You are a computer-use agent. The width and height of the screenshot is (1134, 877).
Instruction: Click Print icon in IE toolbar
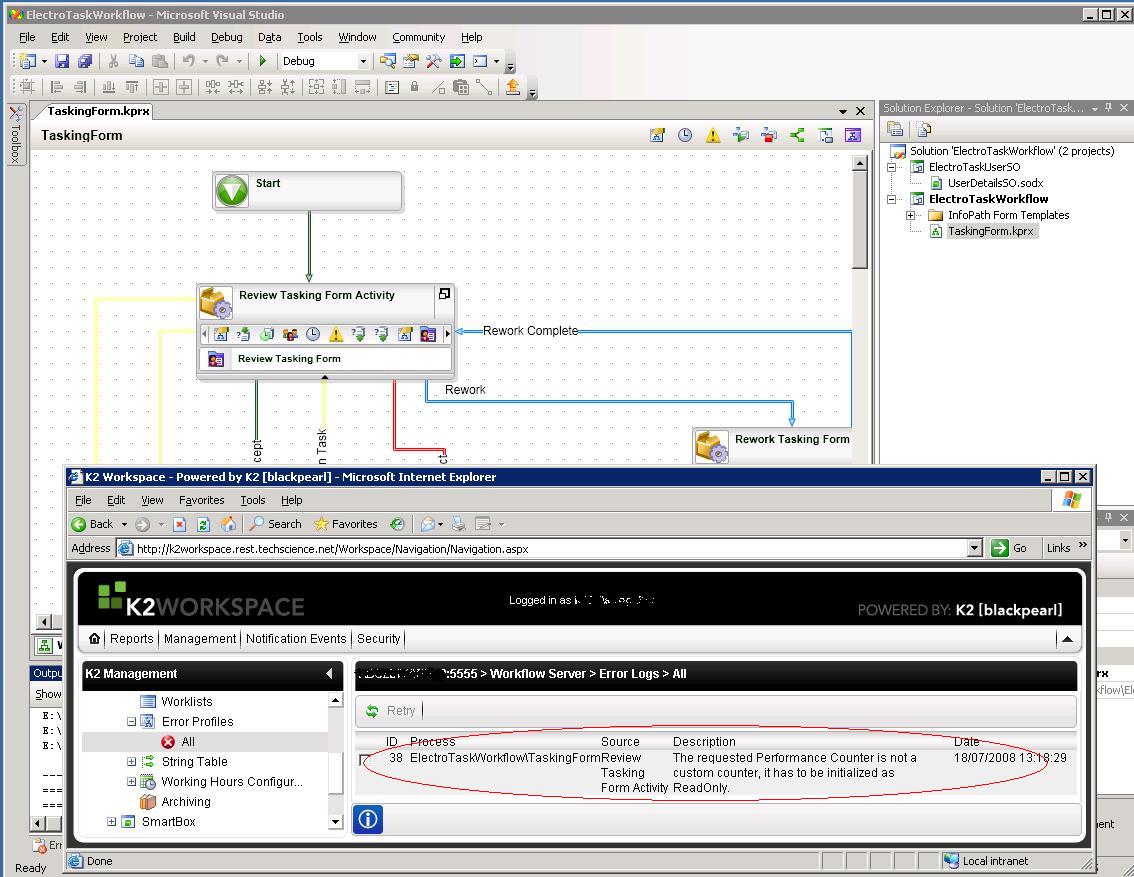459,524
